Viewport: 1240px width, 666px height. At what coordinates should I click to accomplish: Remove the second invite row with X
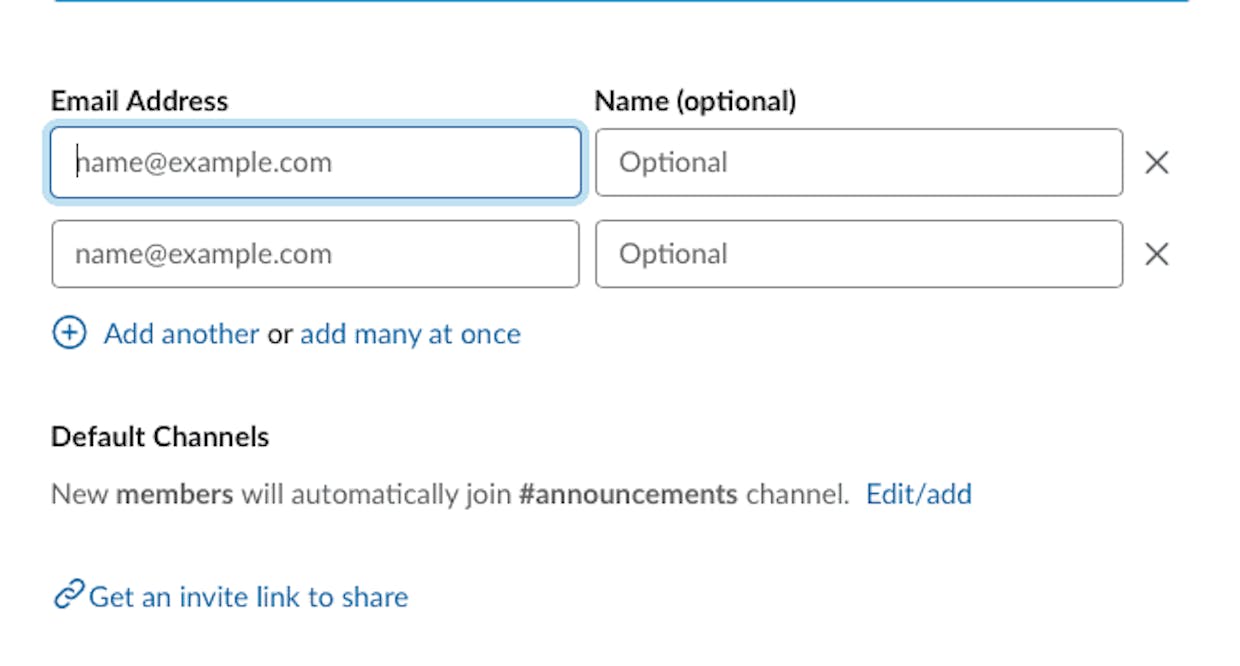point(1157,255)
